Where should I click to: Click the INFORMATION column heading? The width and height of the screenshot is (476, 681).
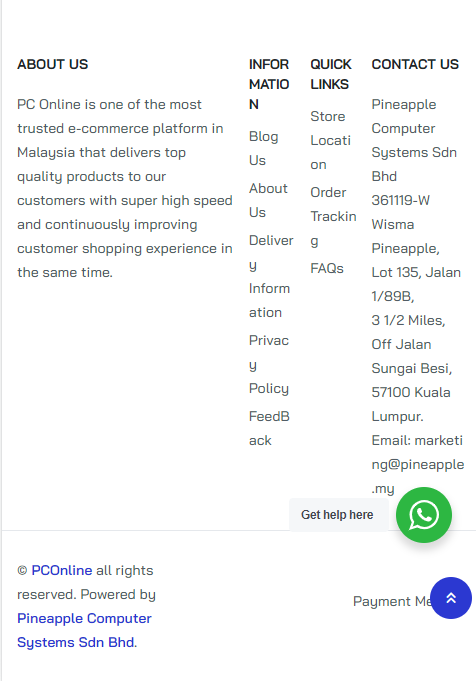click(269, 84)
